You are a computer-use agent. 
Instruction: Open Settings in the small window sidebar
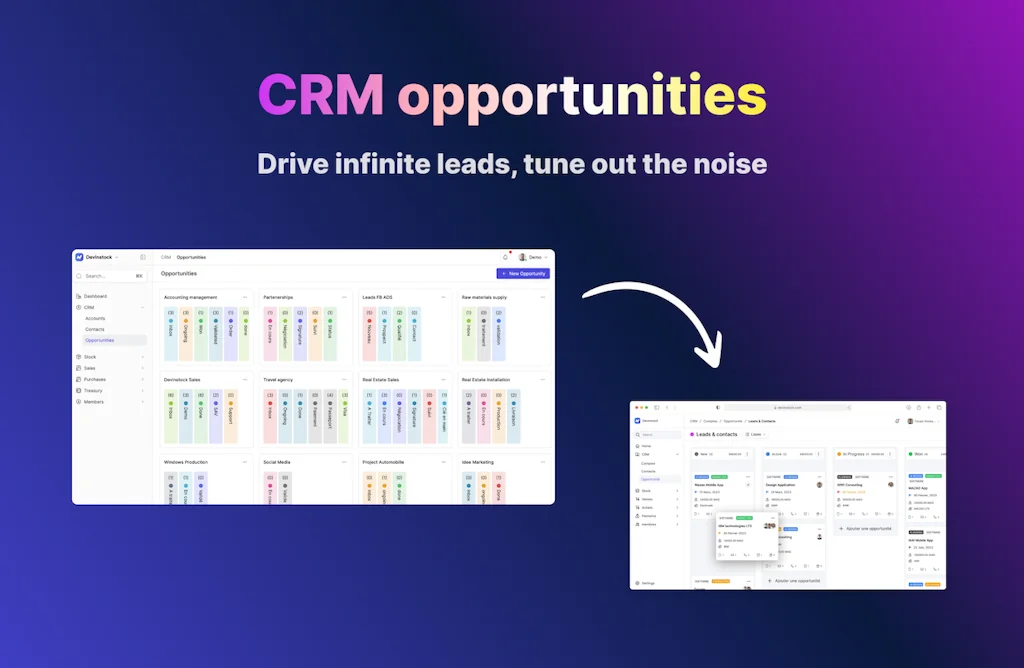(648, 582)
